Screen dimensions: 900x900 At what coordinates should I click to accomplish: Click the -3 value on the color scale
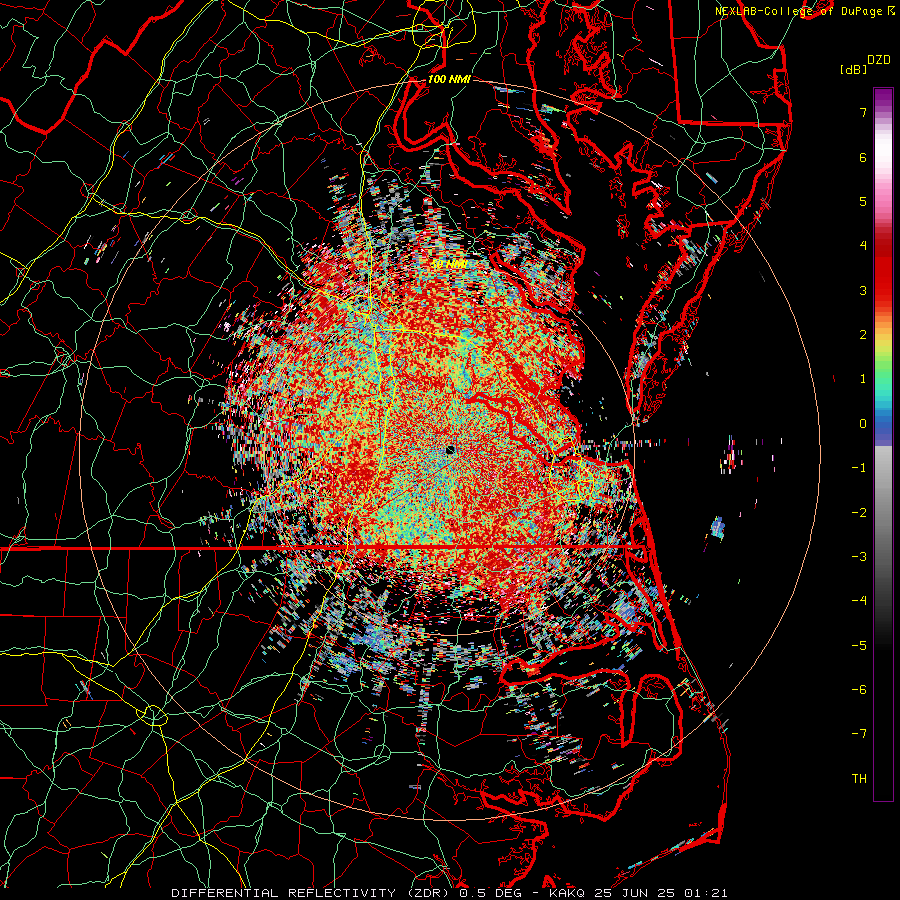click(859, 557)
